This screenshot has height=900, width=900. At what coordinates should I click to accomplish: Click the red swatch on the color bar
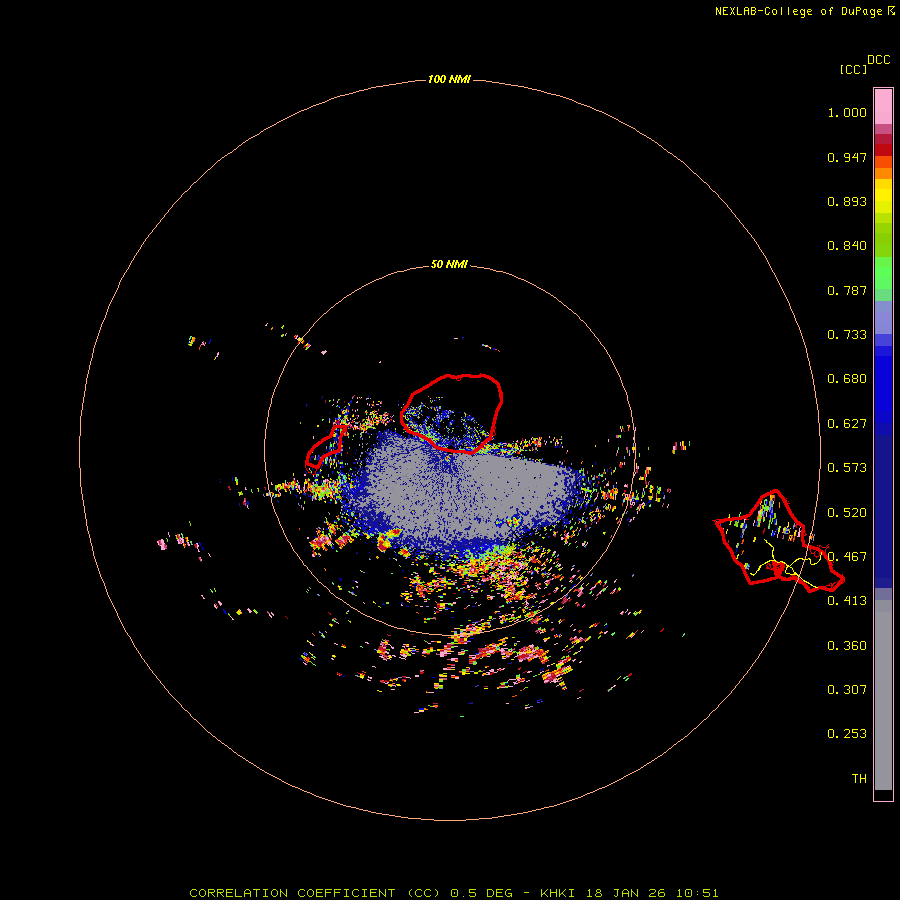pos(883,149)
